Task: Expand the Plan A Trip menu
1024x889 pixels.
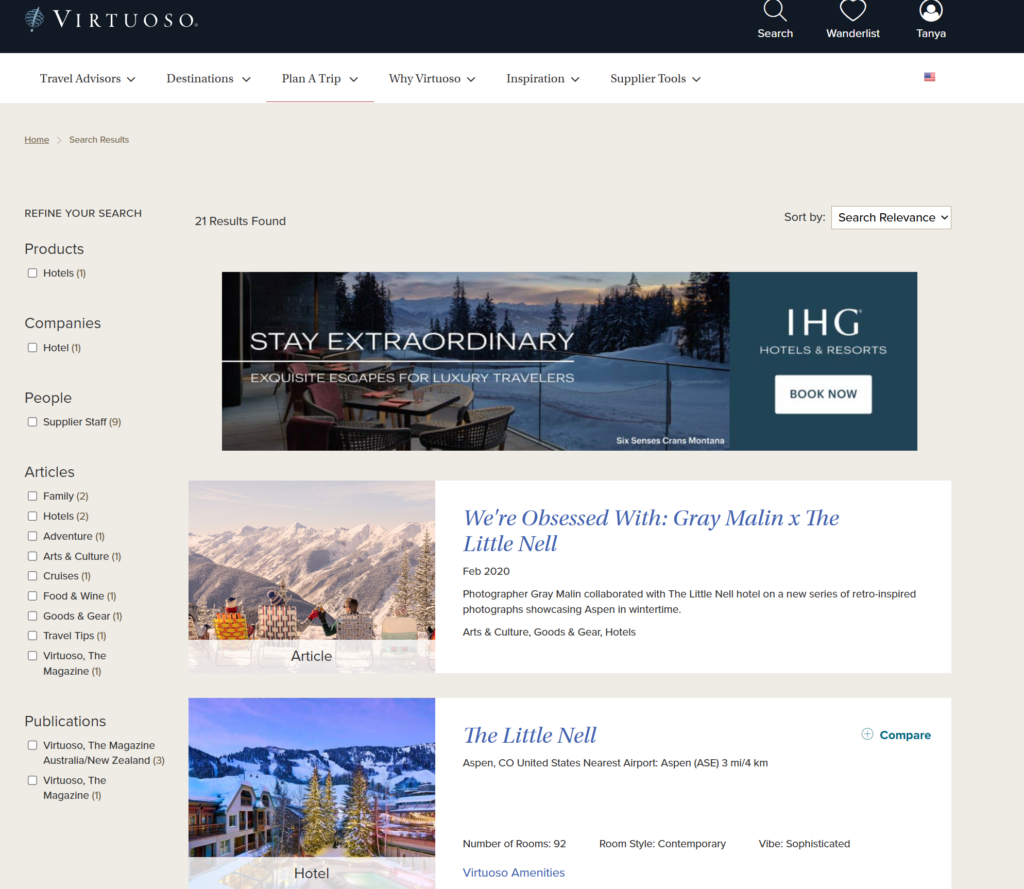Action: pyautogui.click(x=319, y=78)
